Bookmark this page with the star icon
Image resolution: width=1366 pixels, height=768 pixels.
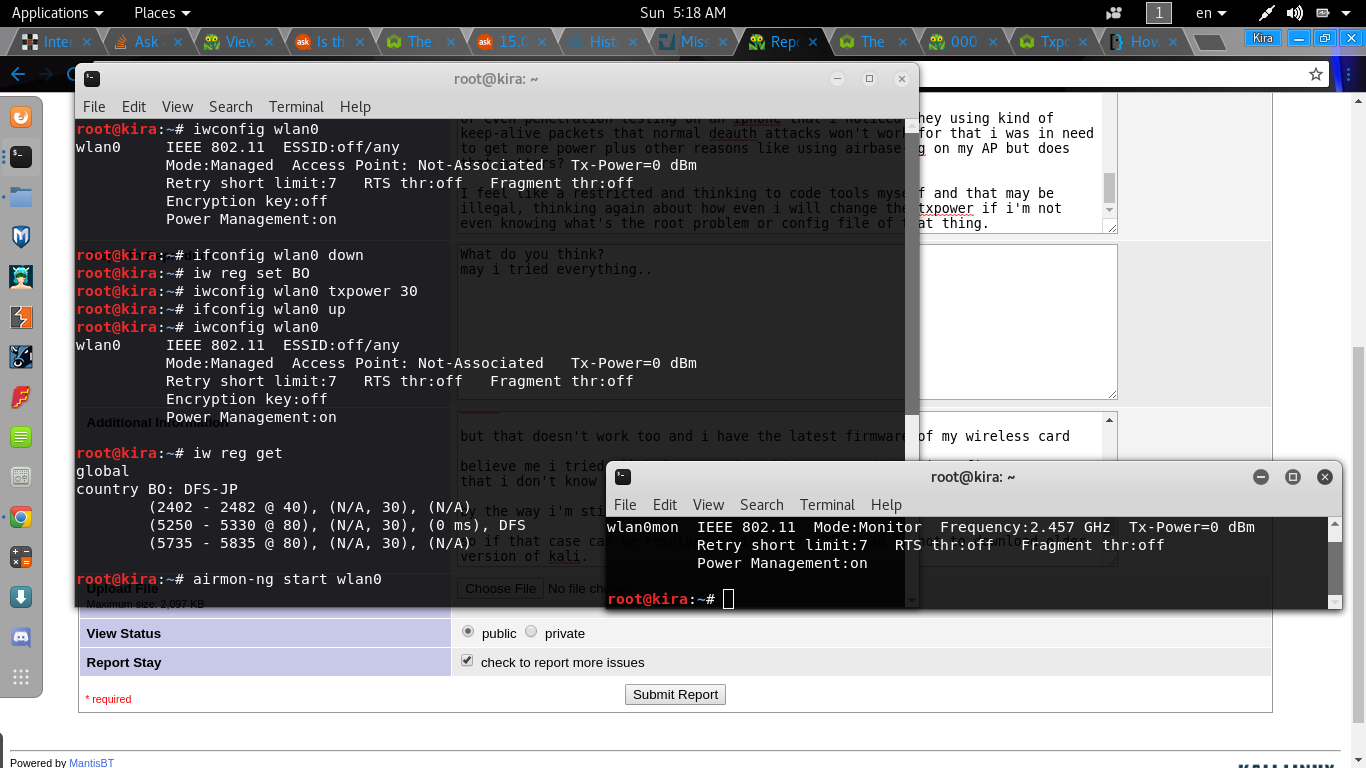[1316, 74]
